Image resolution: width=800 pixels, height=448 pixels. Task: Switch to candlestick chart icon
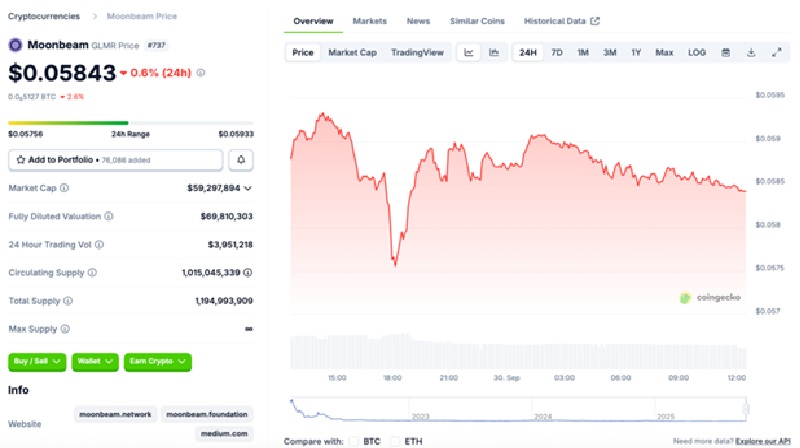coord(494,52)
